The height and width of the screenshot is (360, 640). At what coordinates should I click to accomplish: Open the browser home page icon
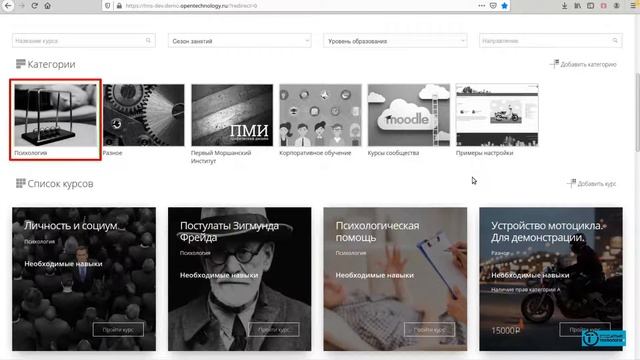(x=48, y=6)
